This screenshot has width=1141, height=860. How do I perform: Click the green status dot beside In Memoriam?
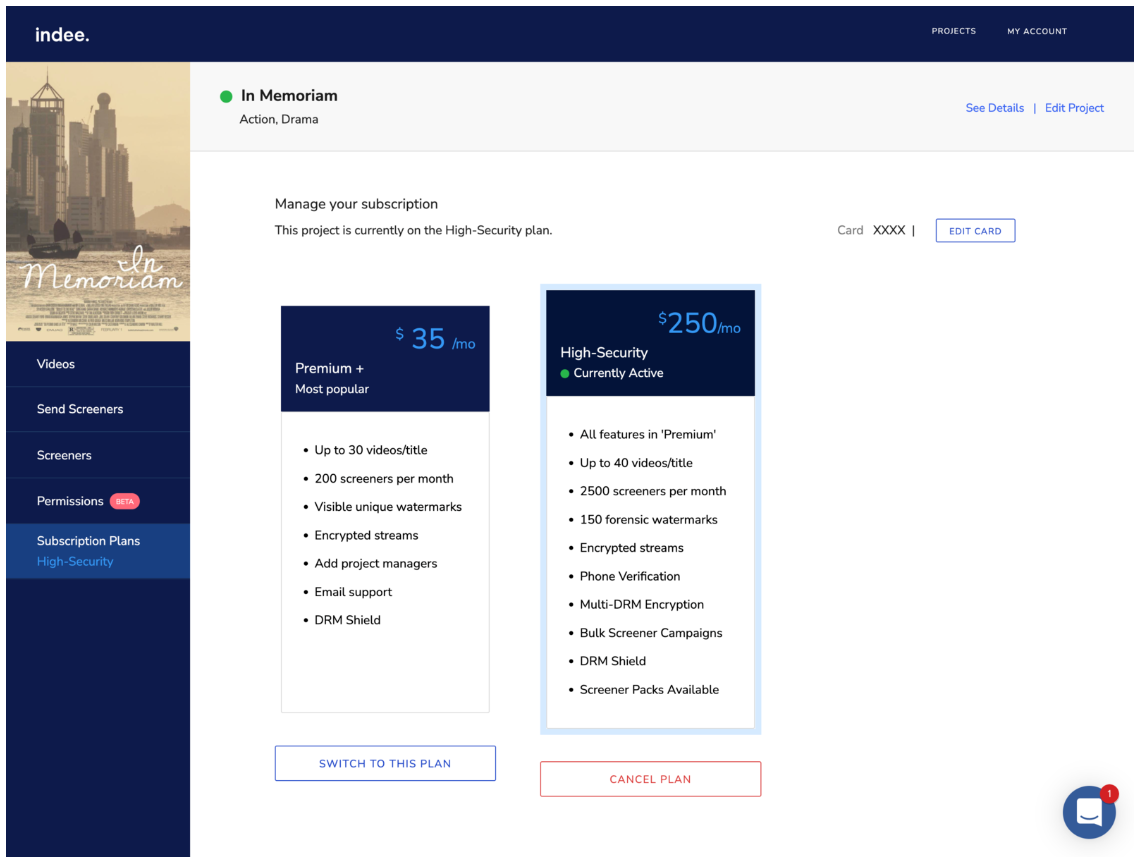coord(226,96)
